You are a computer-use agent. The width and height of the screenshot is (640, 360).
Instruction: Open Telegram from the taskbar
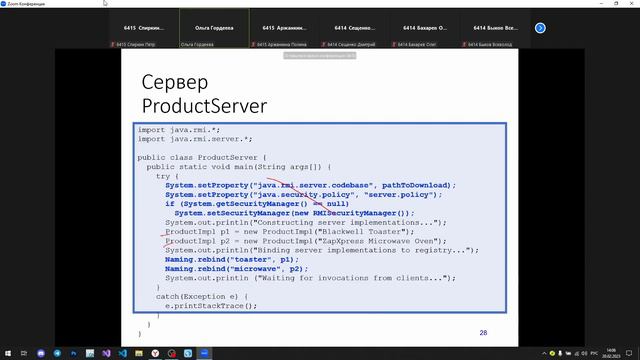coord(57,353)
